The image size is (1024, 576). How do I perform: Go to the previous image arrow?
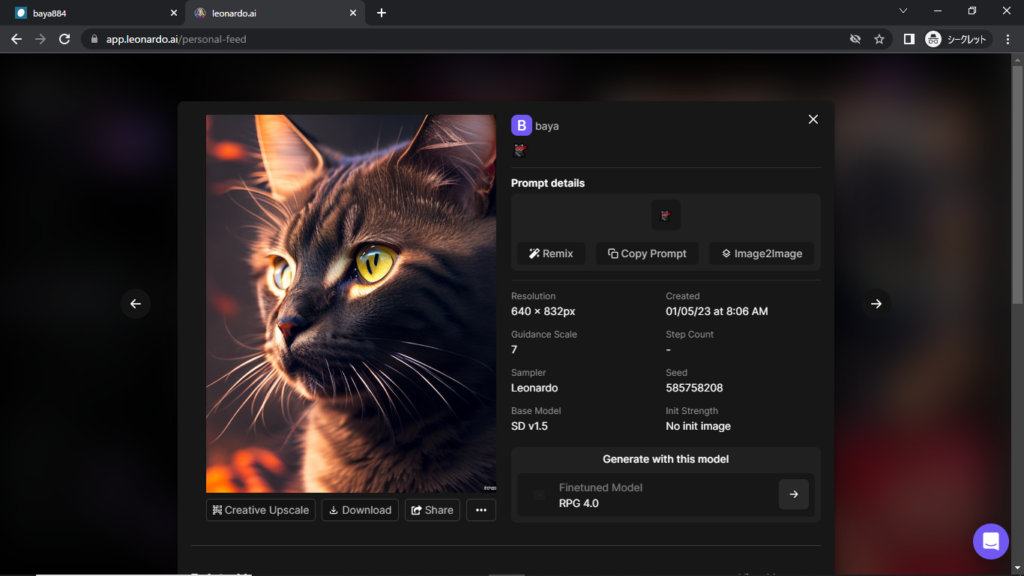click(136, 304)
